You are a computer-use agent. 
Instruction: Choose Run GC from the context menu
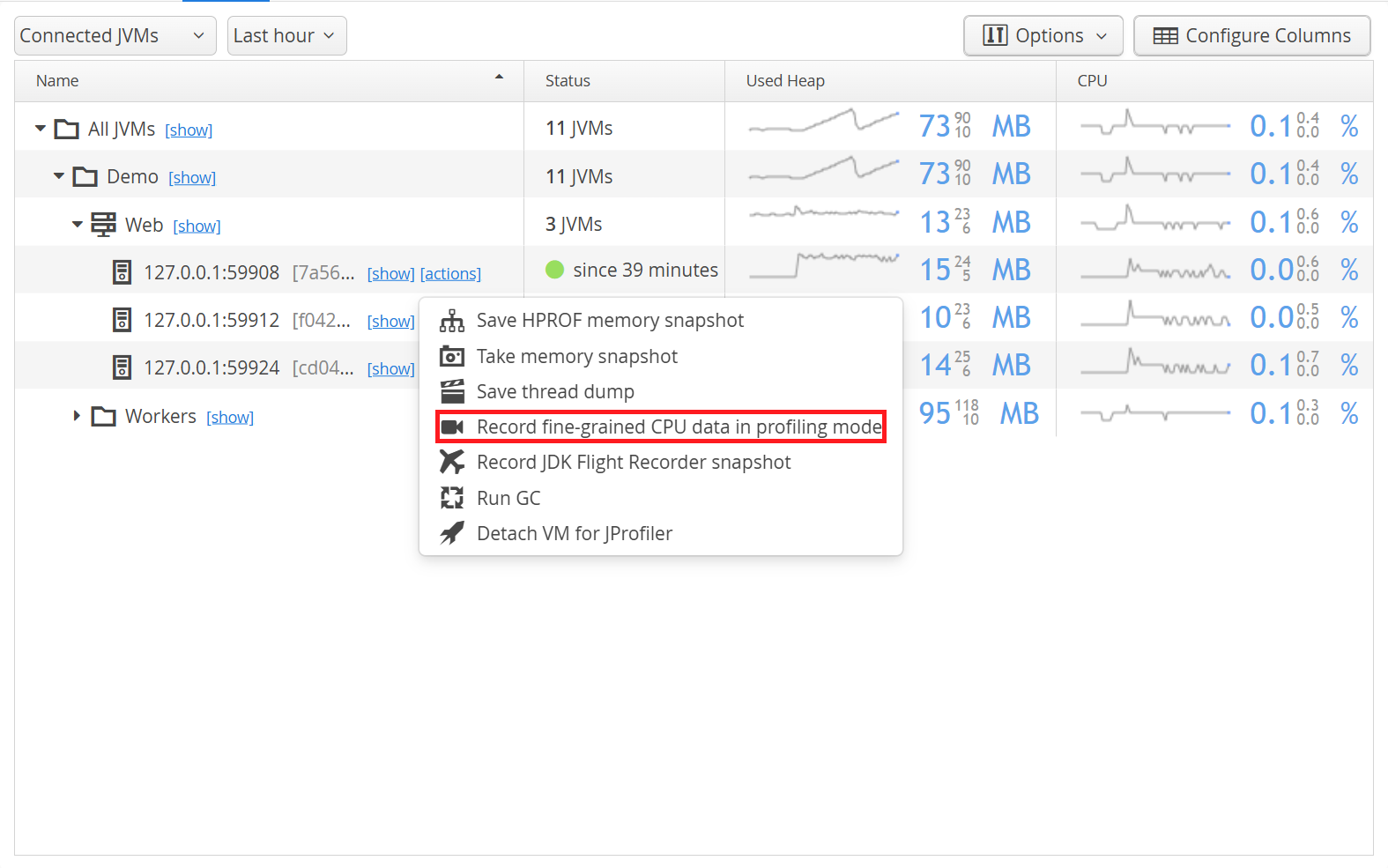pos(661,498)
